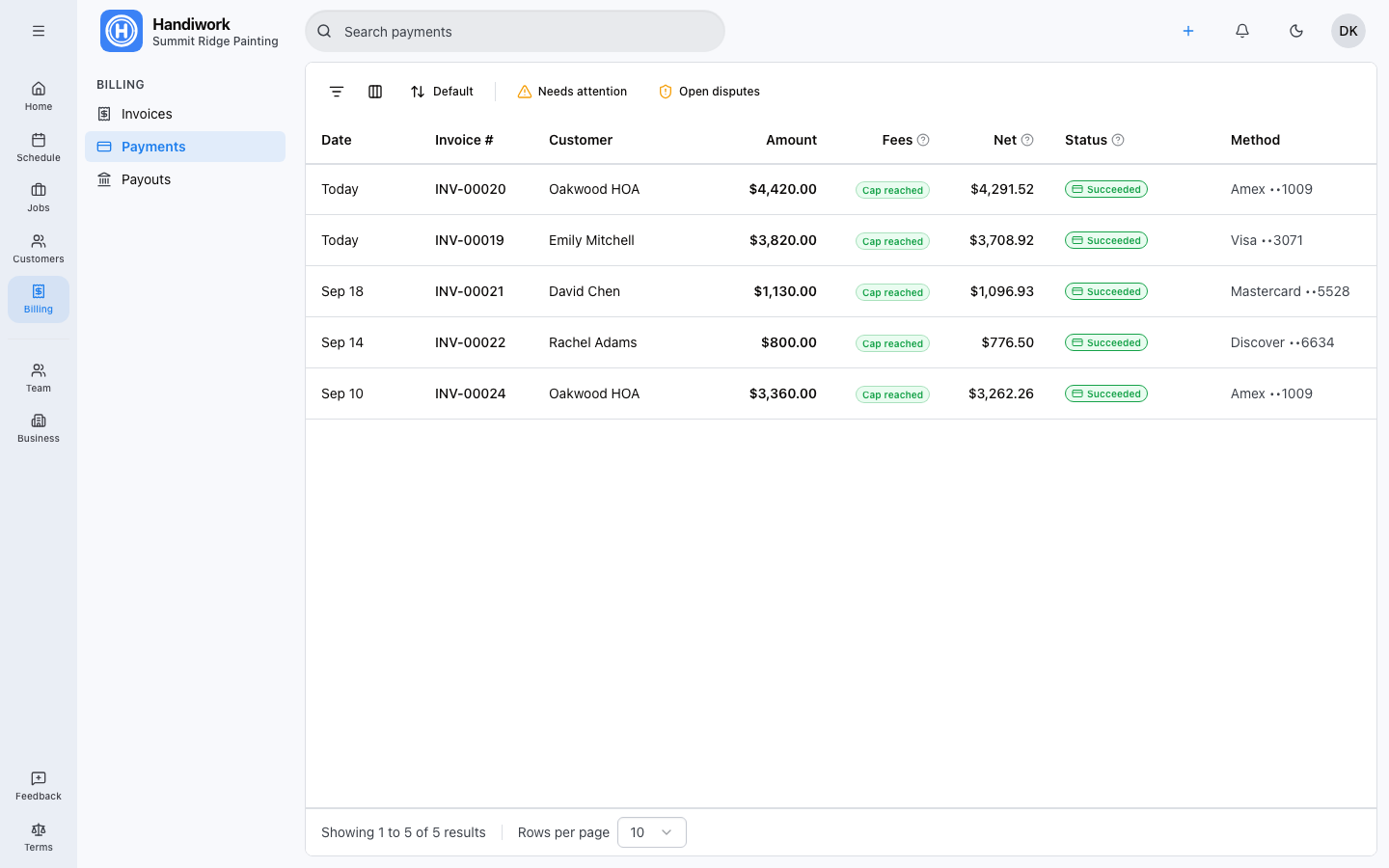The height and width of the screenshot is (868, 1389).
Task: Sort by the Amount column header
Action: point(791,140)
